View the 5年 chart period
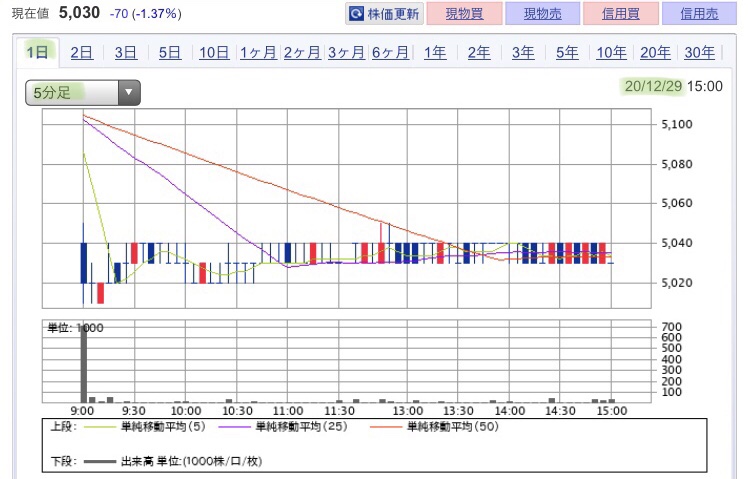The image size is (749, 479). coord(567,52)
